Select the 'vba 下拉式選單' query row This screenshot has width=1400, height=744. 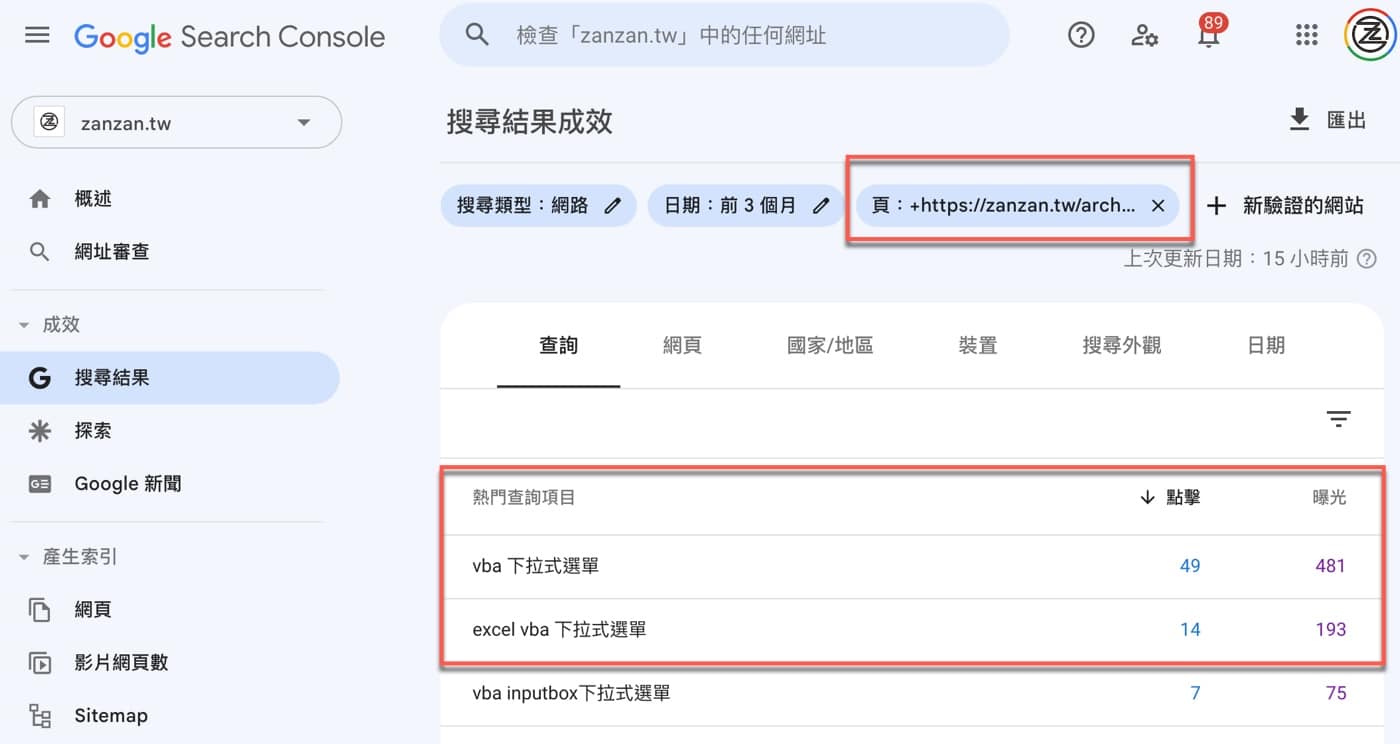(912, 566)
